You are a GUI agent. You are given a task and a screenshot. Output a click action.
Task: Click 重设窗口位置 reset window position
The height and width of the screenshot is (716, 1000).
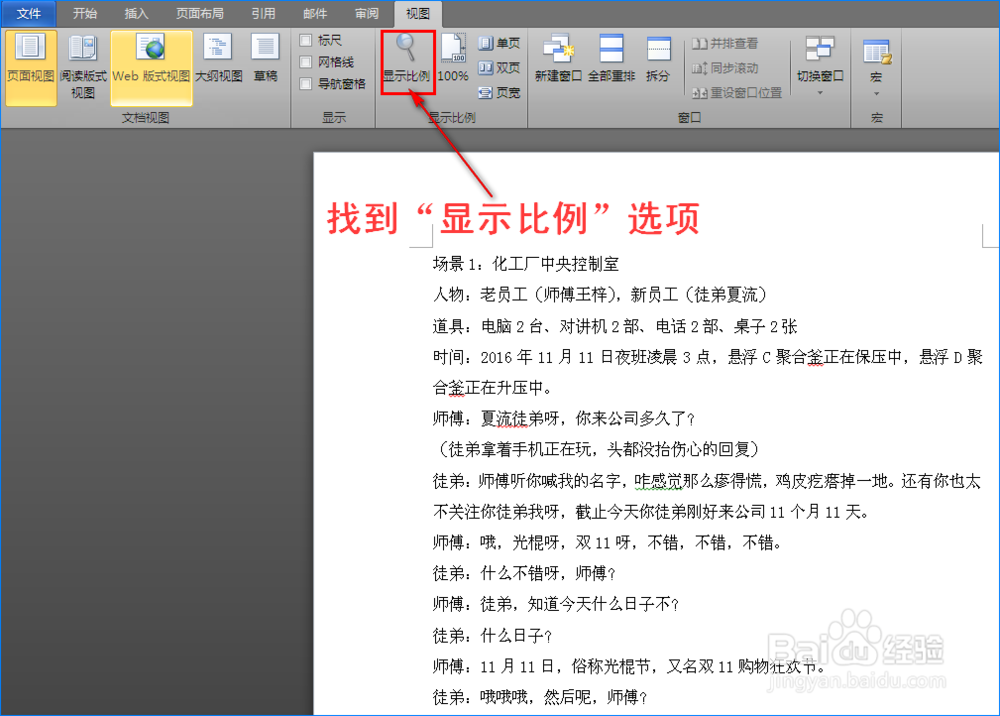coord(737,92)
